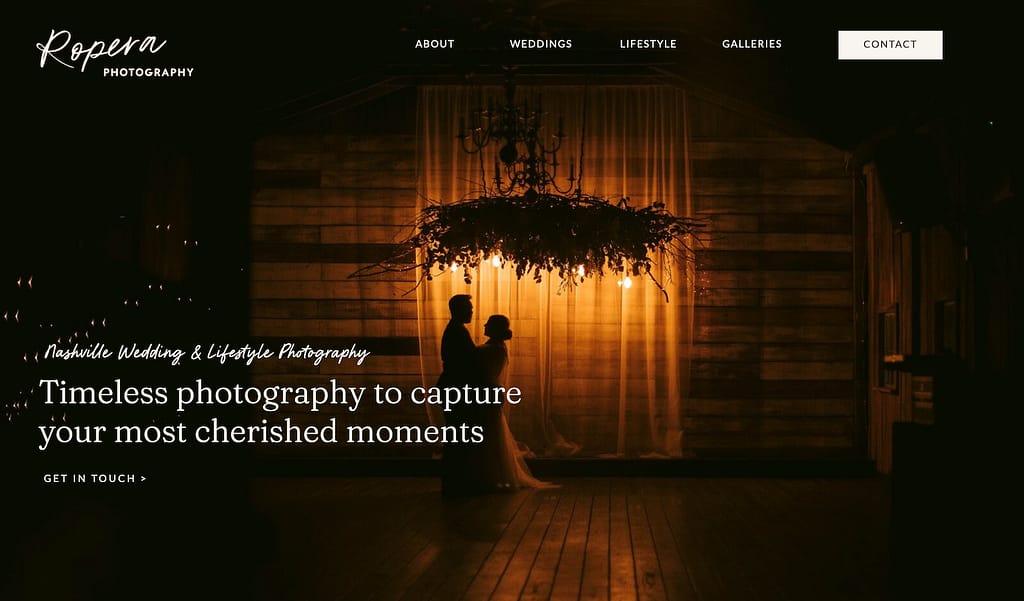This screenshot has width=1024, height=601.
Task: Click the arrow after Get In Touch
Action: click(144, 478)
